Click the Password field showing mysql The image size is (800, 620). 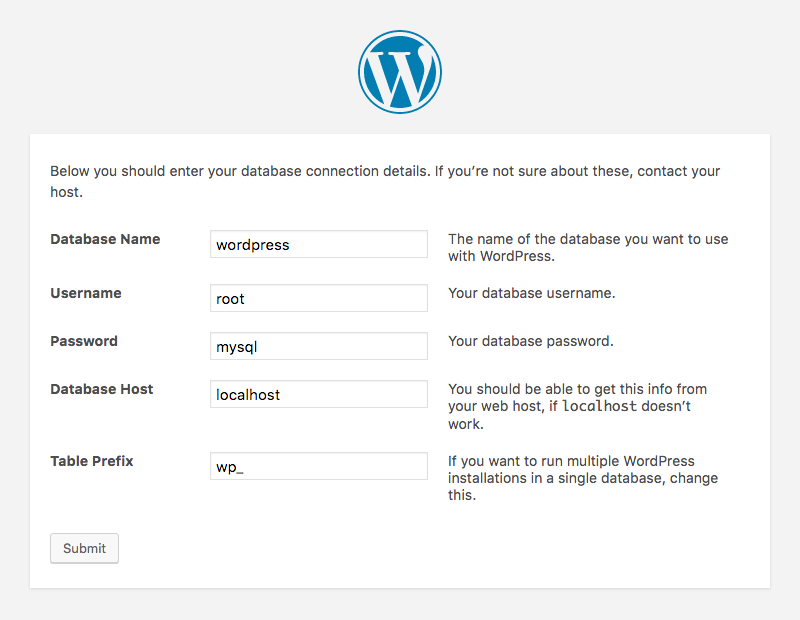tap(318, 346)
